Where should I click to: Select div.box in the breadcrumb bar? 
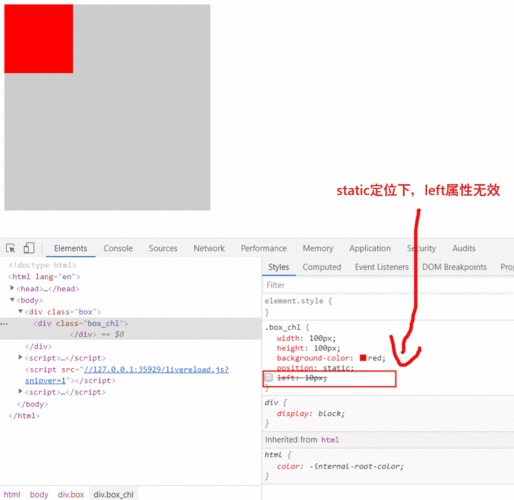click(71, 495)
